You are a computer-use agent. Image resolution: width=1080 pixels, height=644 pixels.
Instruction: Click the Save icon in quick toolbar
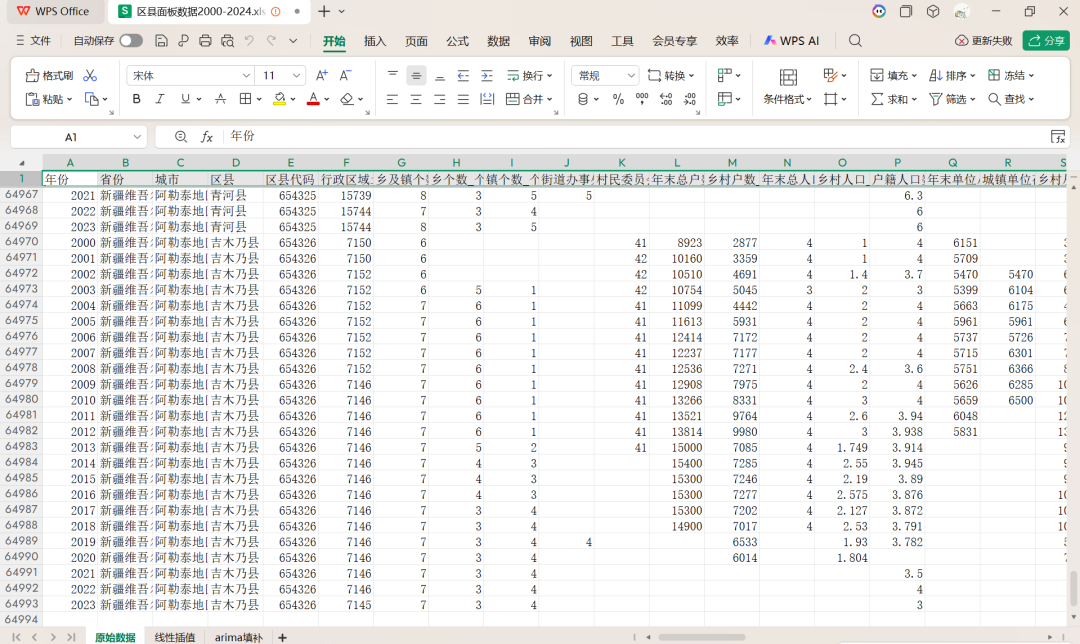coord(162,41)
